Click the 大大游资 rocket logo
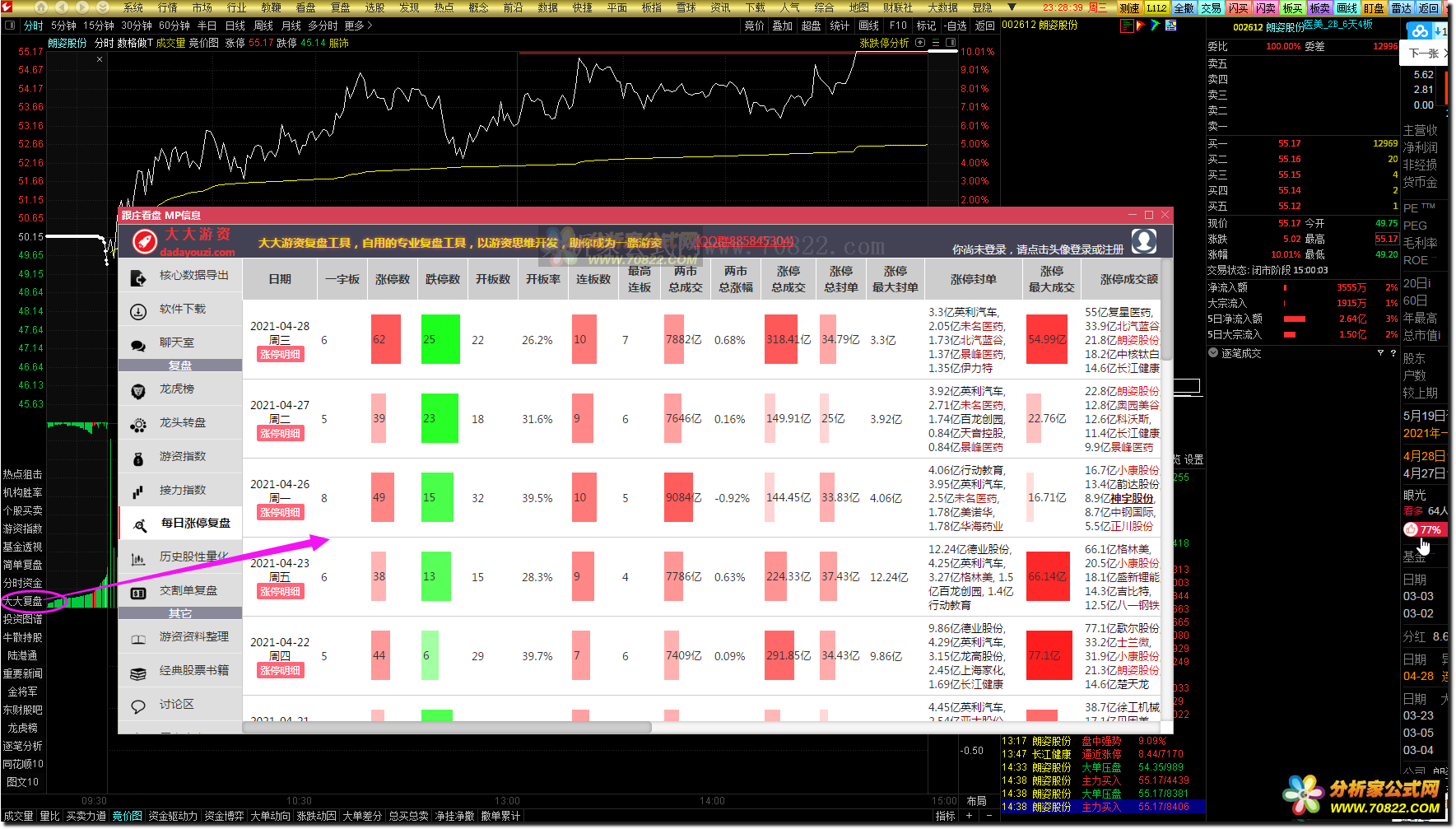 point(145,241)
